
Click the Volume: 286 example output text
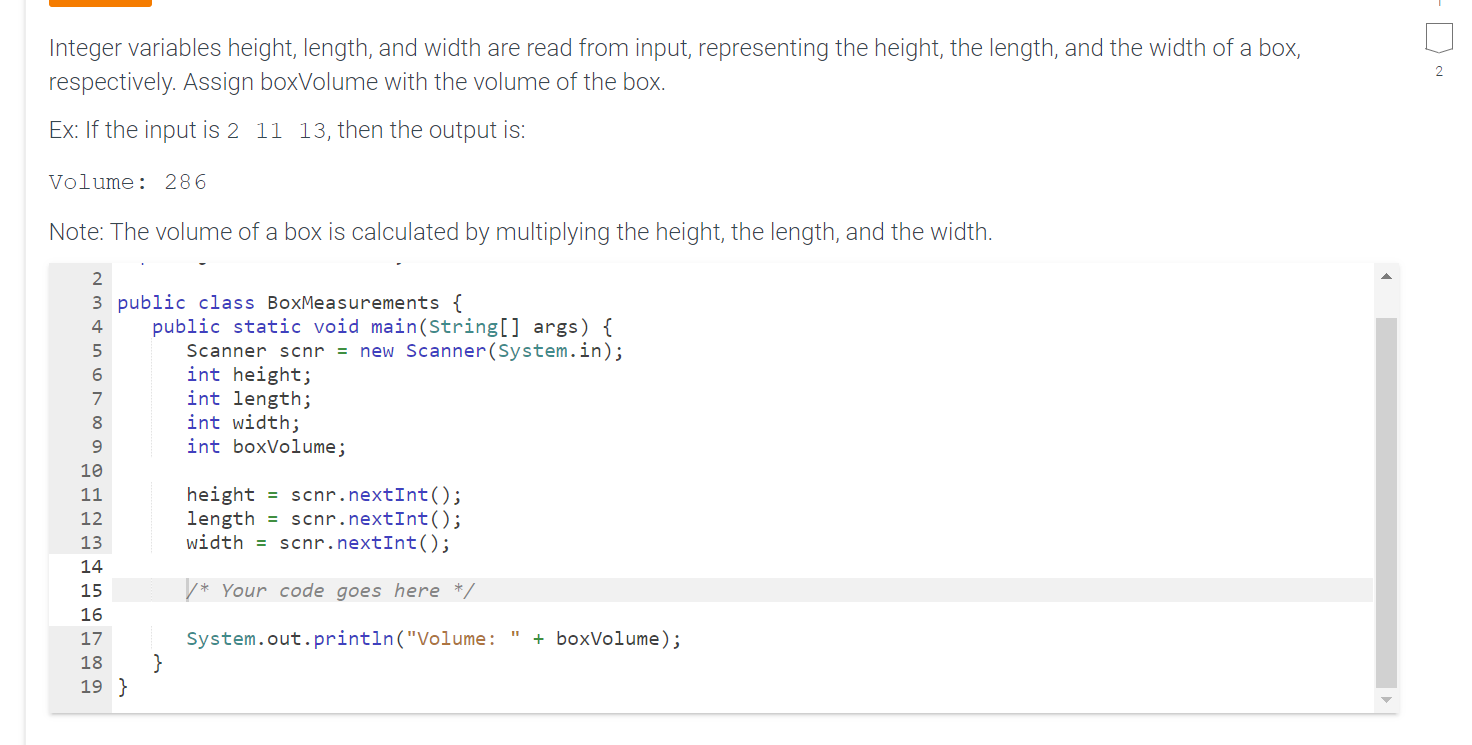coord(128,181)
